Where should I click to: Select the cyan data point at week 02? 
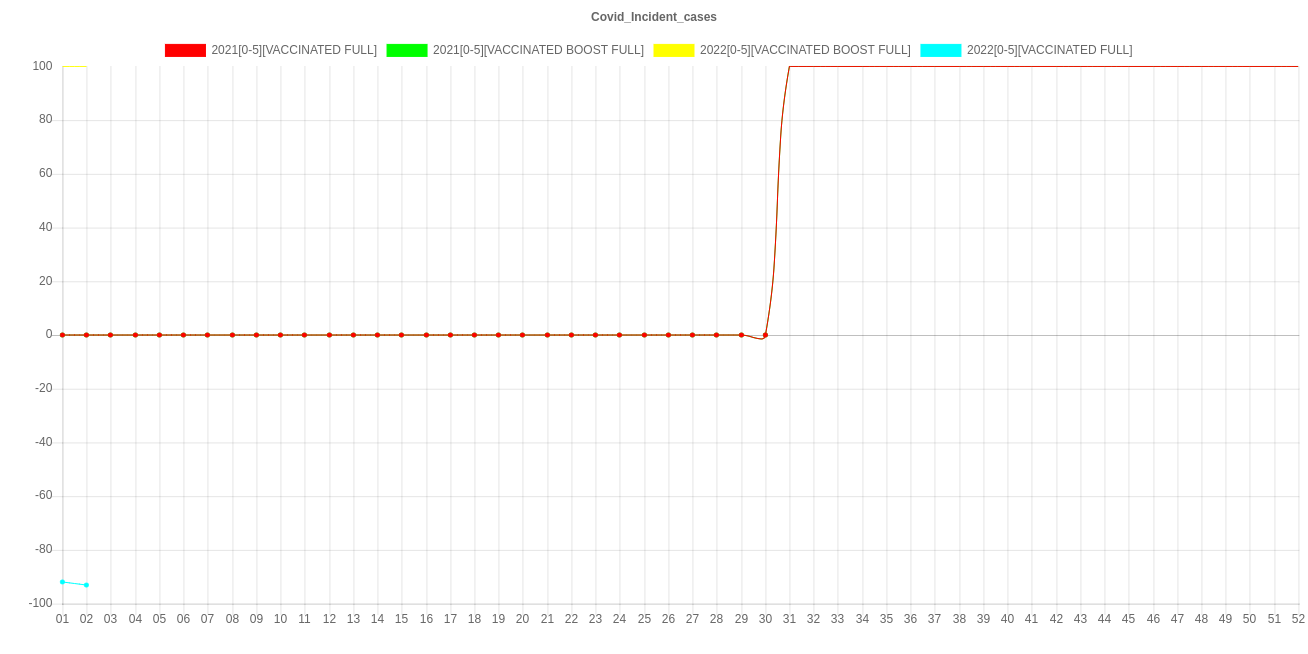click(86, 585)
